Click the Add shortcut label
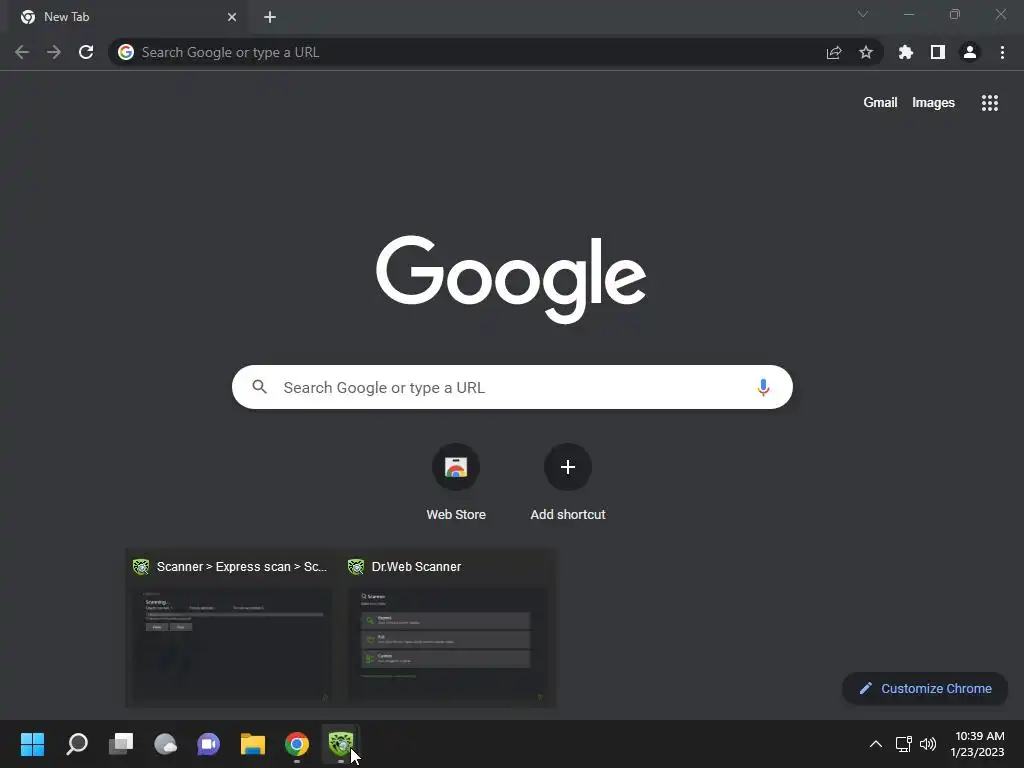 [x=568, y=515]
